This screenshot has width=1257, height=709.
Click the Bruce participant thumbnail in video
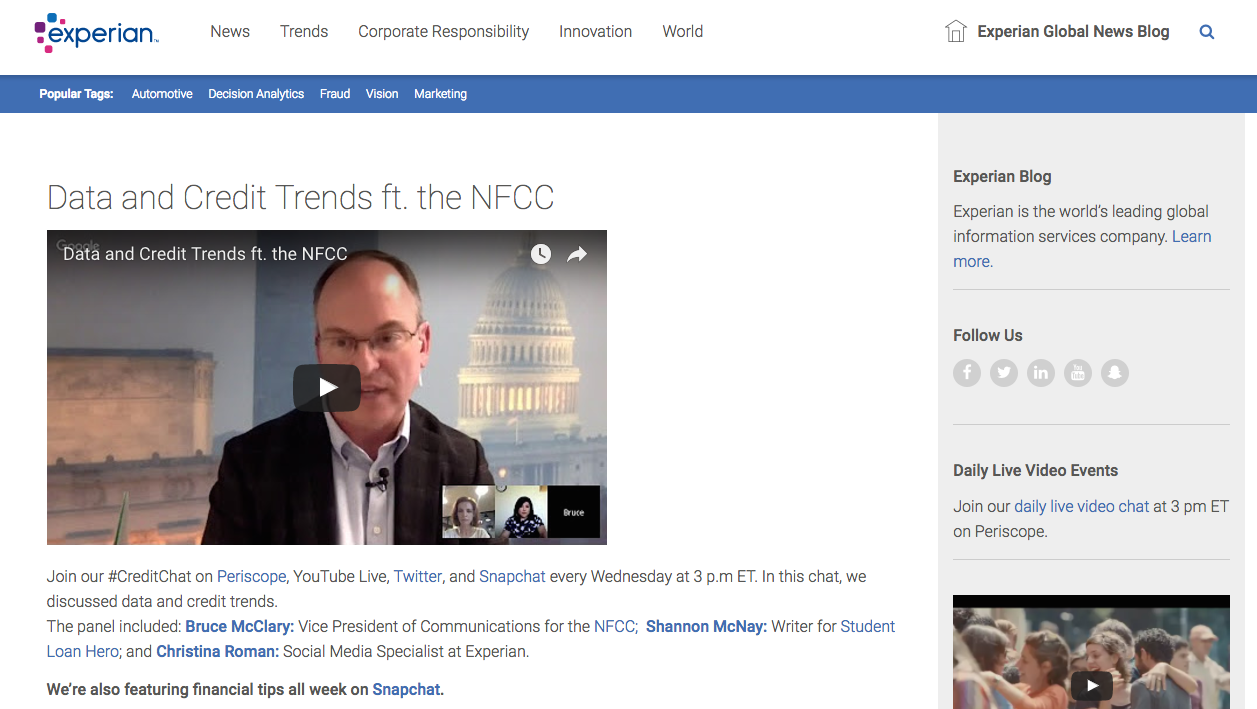point(574,512)
